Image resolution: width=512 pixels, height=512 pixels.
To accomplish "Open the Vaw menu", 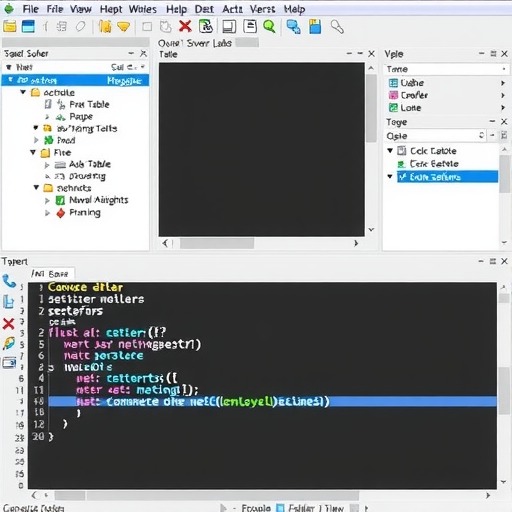I will click(x=81, y=9).
